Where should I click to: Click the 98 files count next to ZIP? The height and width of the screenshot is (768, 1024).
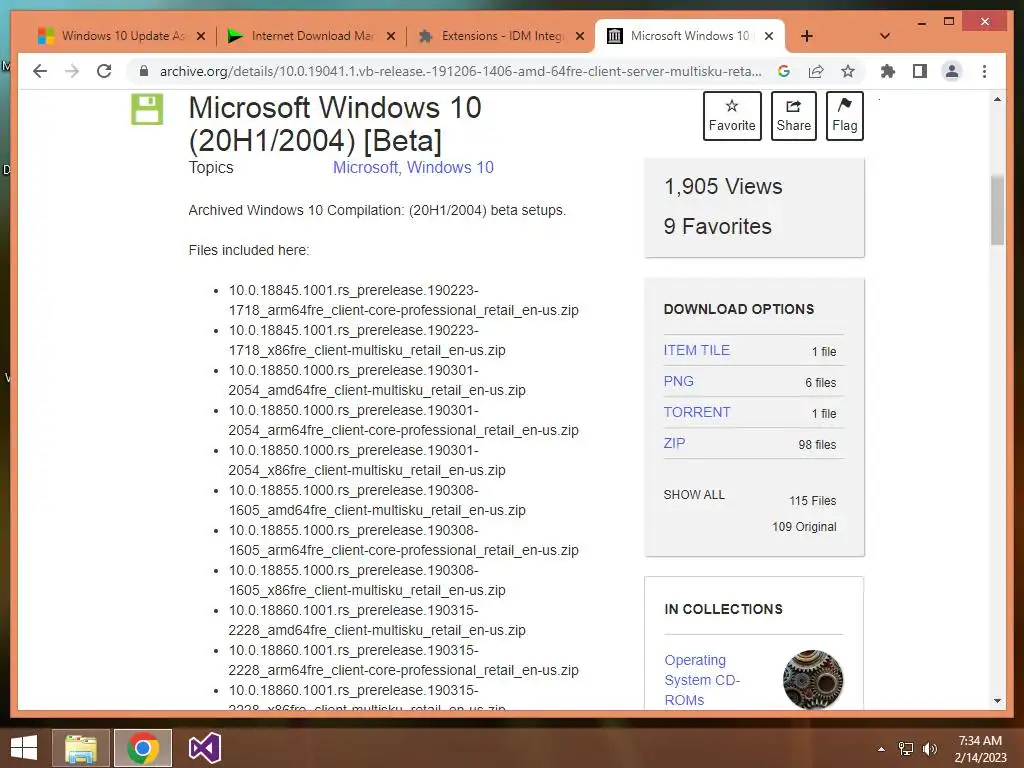[x=817, y=445]
